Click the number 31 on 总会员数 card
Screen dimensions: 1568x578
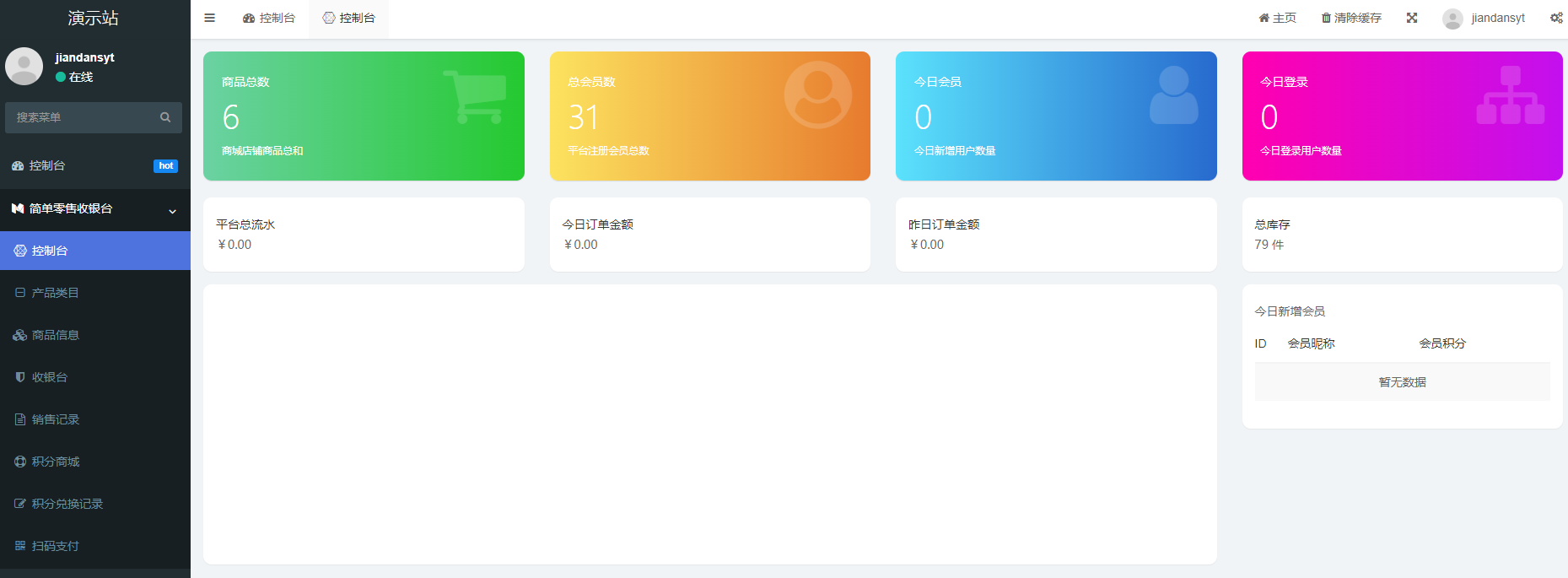[x=584, y=117]
